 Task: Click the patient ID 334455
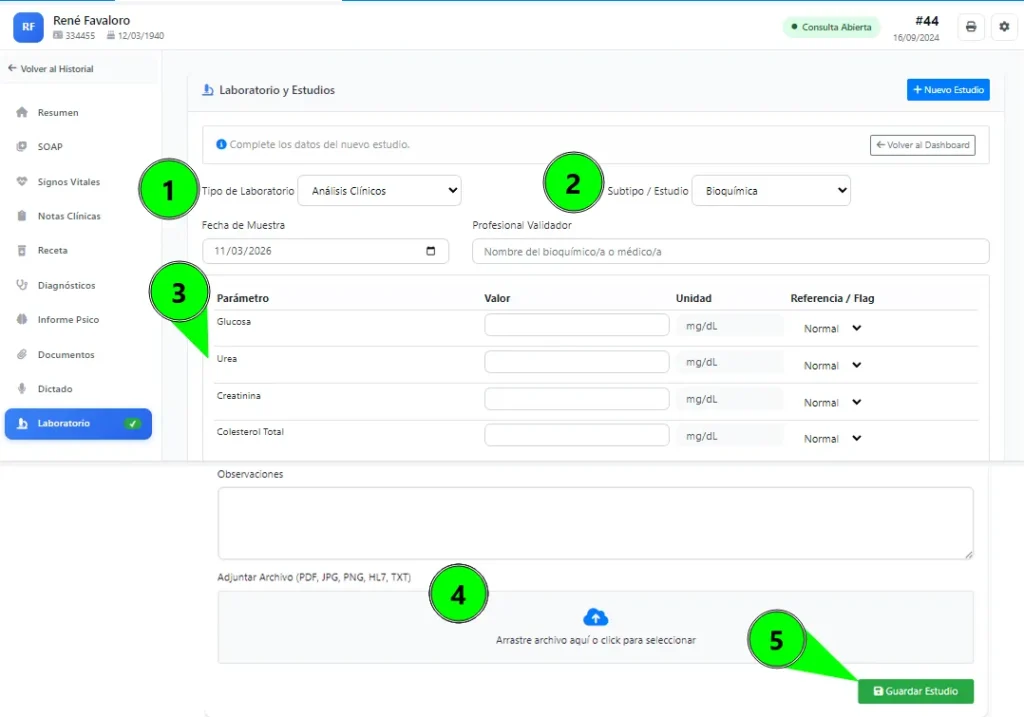point(80,36)
